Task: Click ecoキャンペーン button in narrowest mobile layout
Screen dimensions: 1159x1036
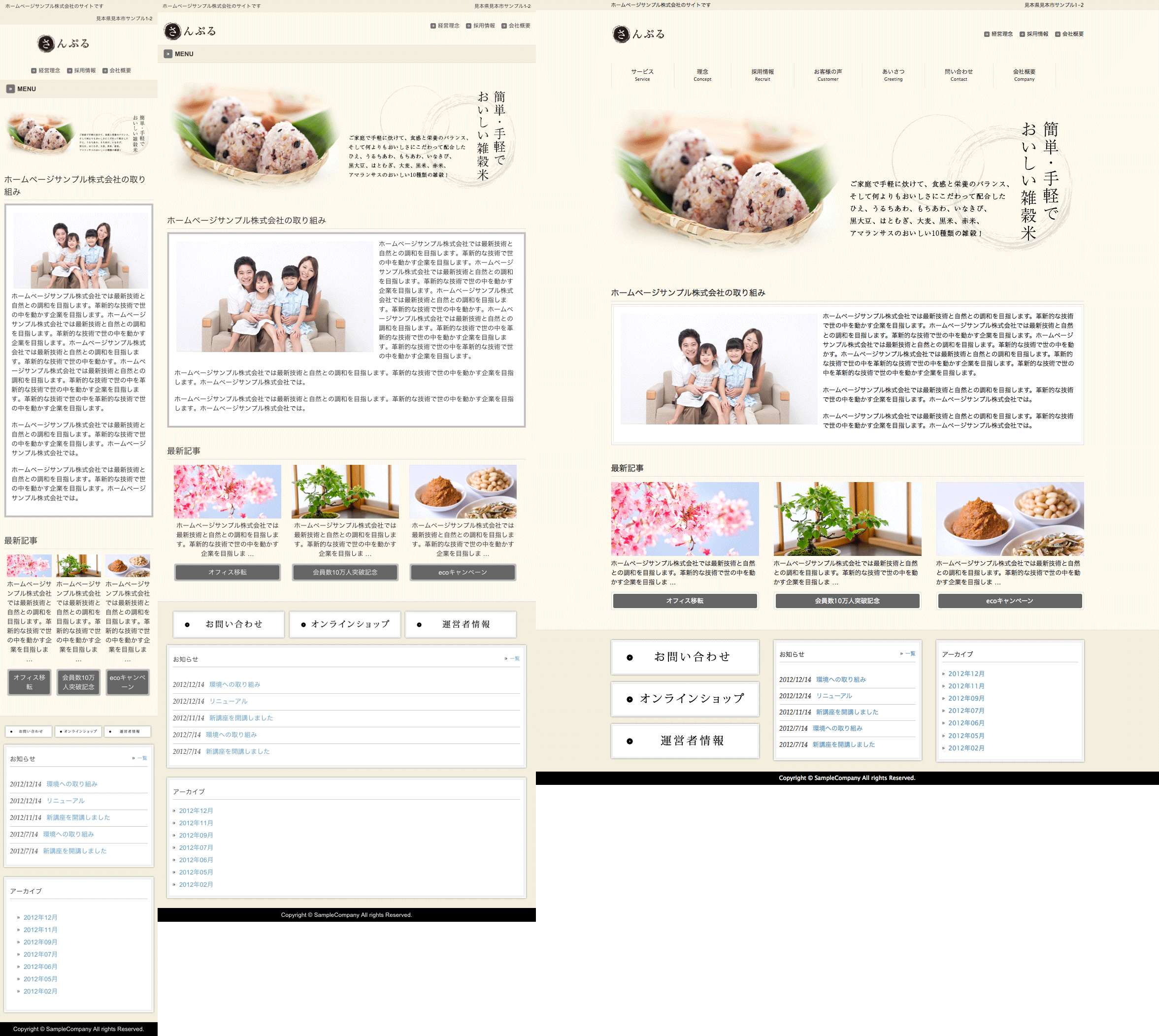Action: [x=128, y=681]
